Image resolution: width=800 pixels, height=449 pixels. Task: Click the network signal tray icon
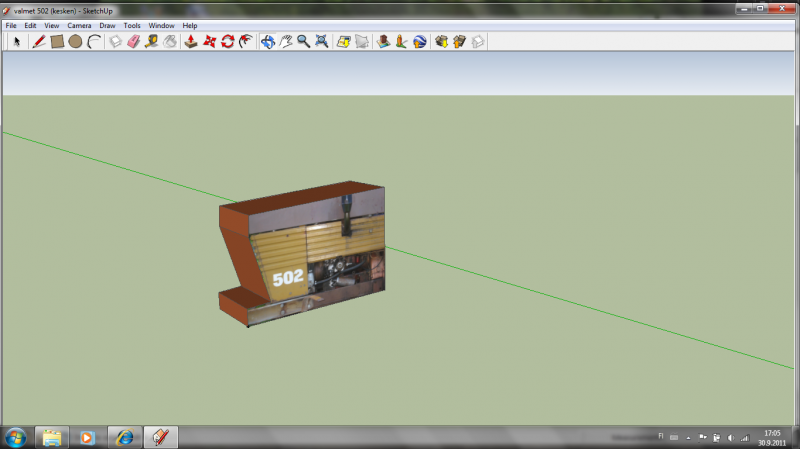[x=745, y=438]
